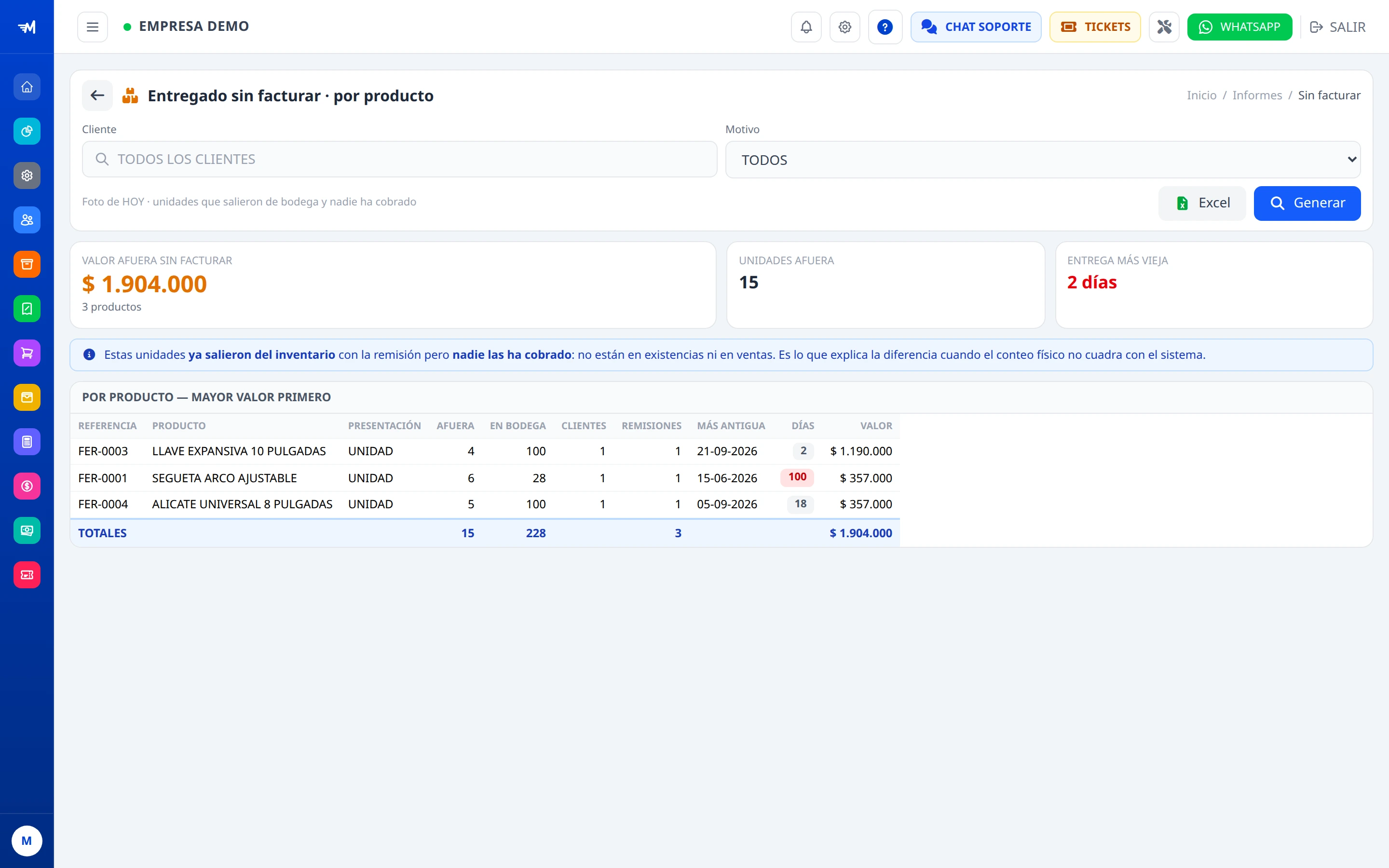Open the teal cash bills sidebar icon
The width and height of the screenshot is (1389, 868).
tap(27, 530)
